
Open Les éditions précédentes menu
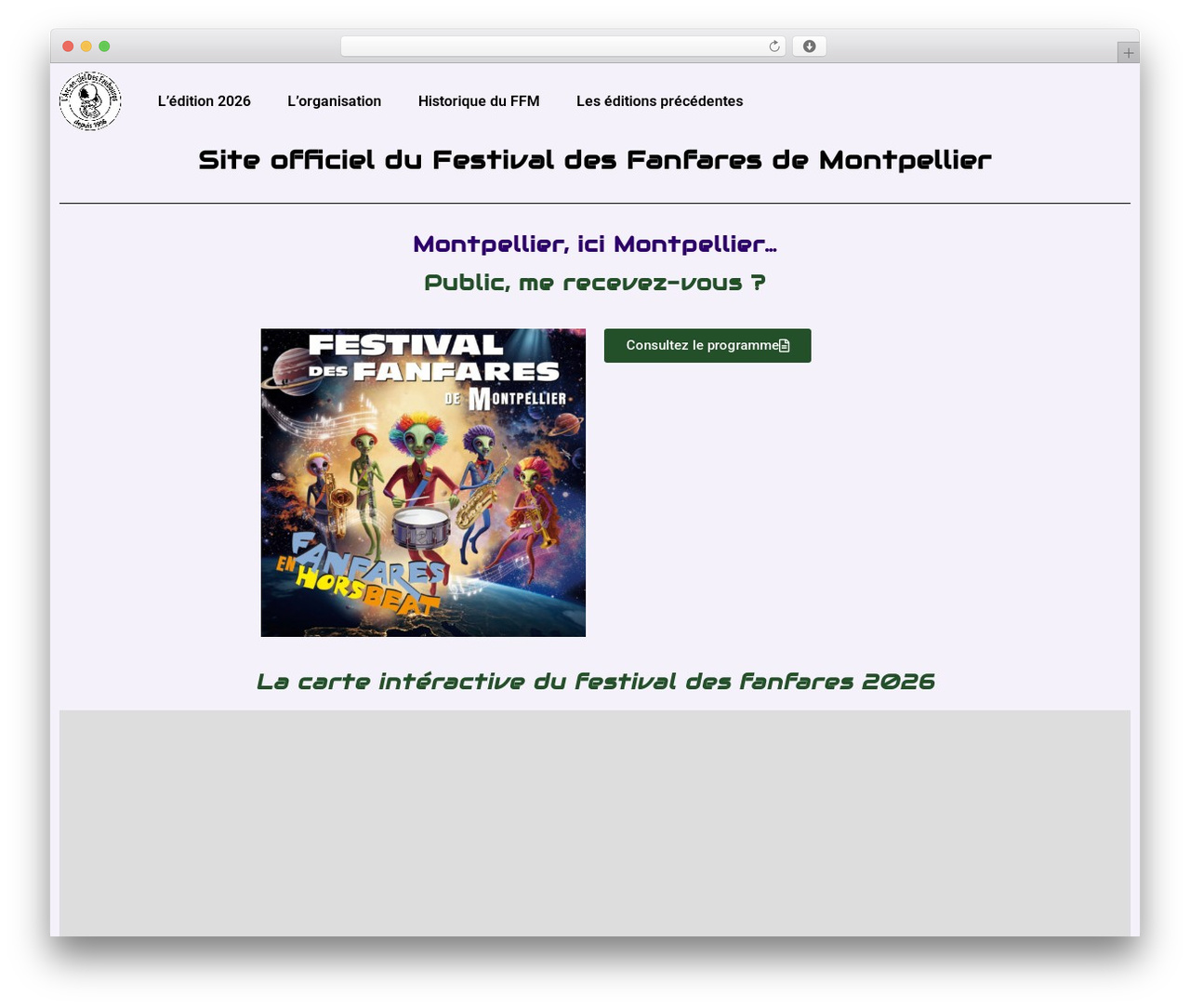click(x=660, y=101)
